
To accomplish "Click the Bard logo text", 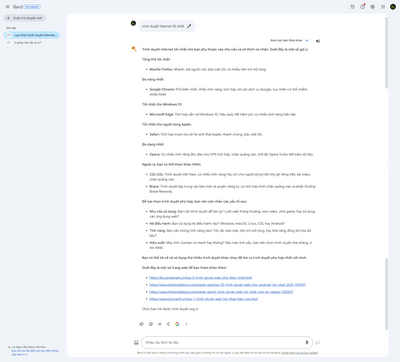I will coord(17,7).
